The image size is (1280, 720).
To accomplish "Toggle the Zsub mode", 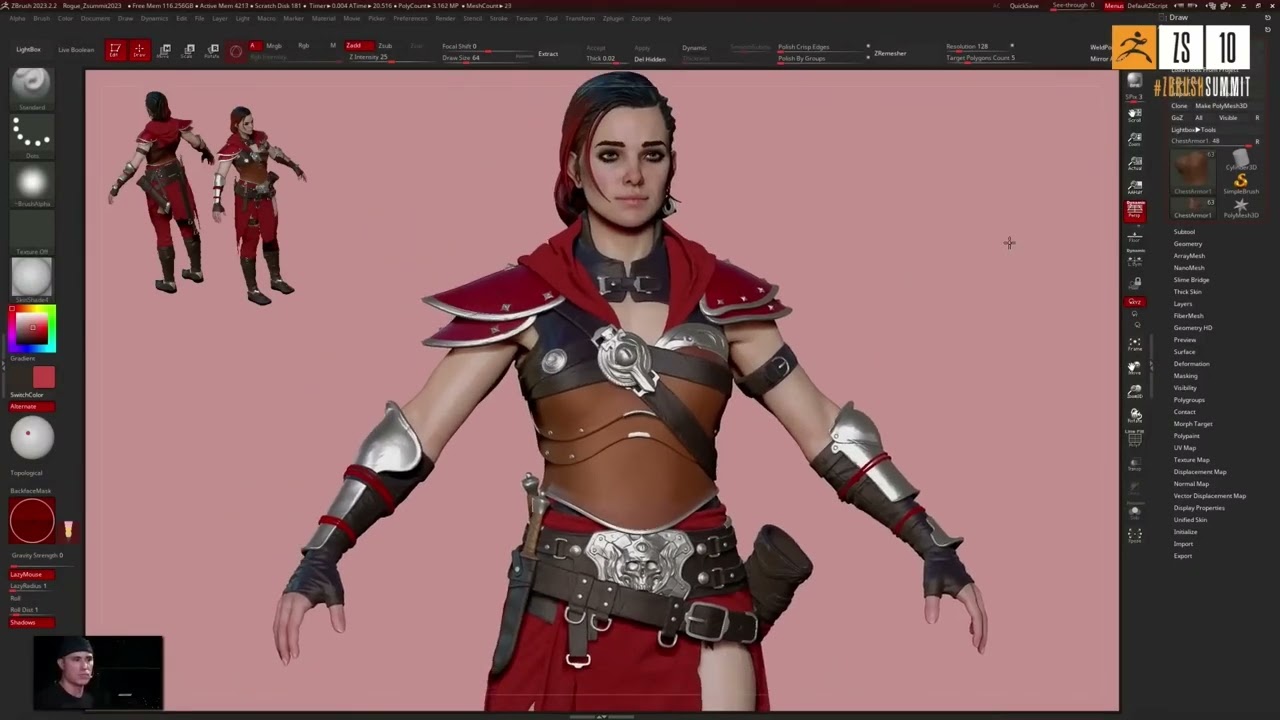I will pos(385,45).
